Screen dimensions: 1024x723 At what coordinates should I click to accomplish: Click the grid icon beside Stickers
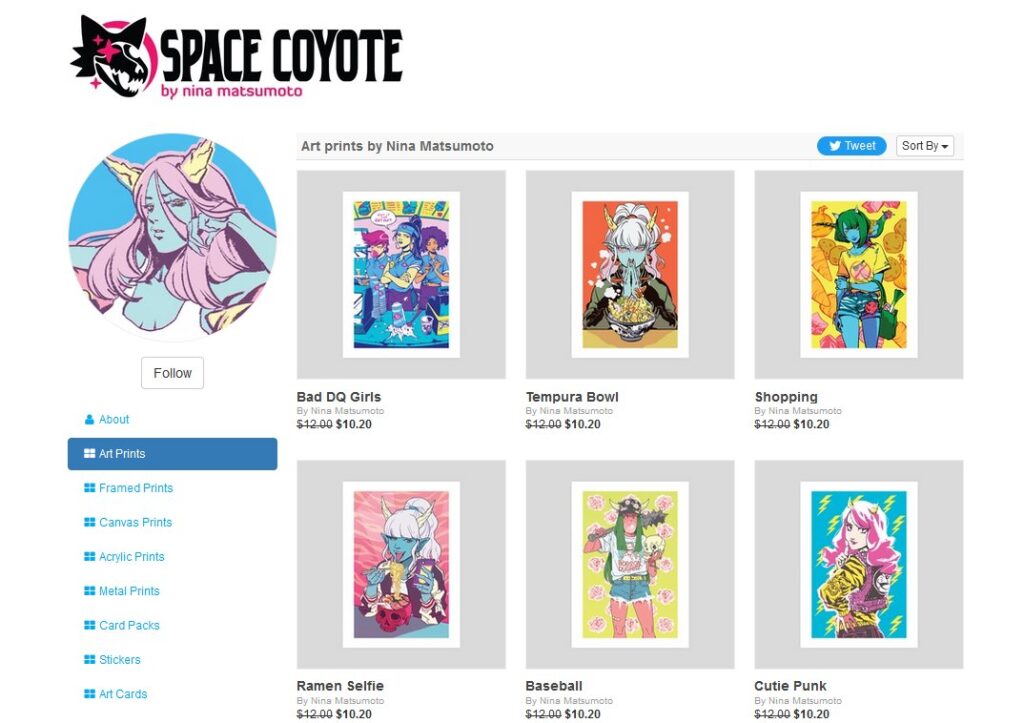(88, 659)
